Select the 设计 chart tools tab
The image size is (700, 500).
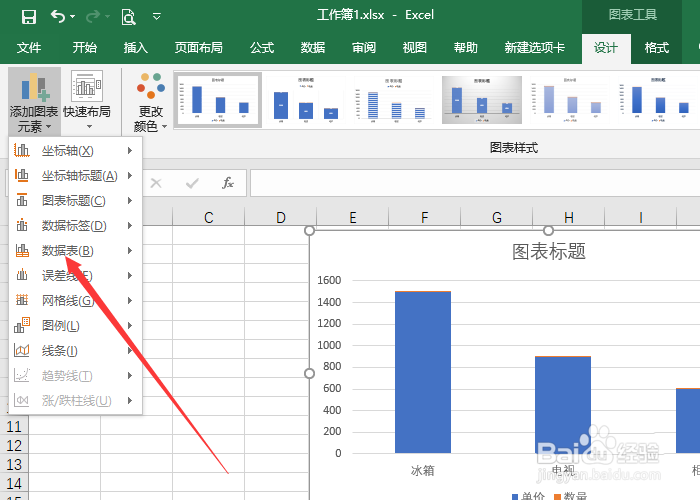click(606, 48)
